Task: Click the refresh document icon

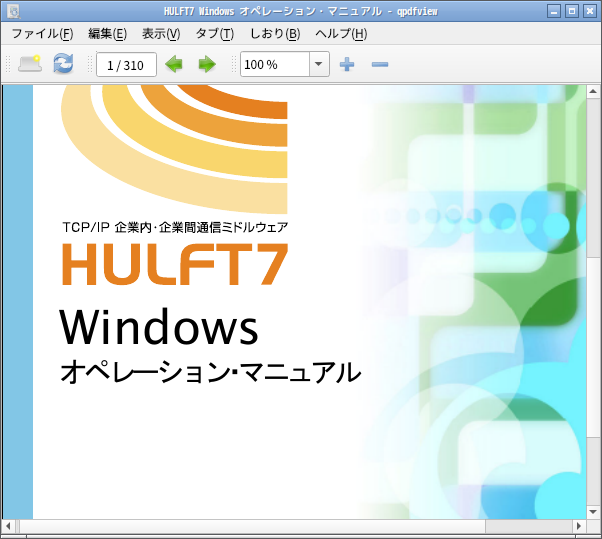Action: 63,64
